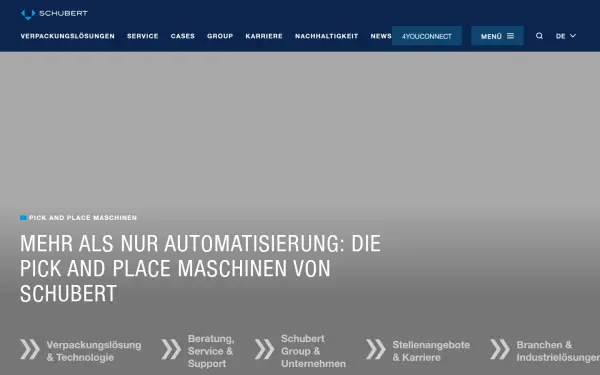Image resolution: width=600 pixels, height=375 pixels.
Task: Open the Verpackungslösungen menu item
Action: [x=68, y=36]
